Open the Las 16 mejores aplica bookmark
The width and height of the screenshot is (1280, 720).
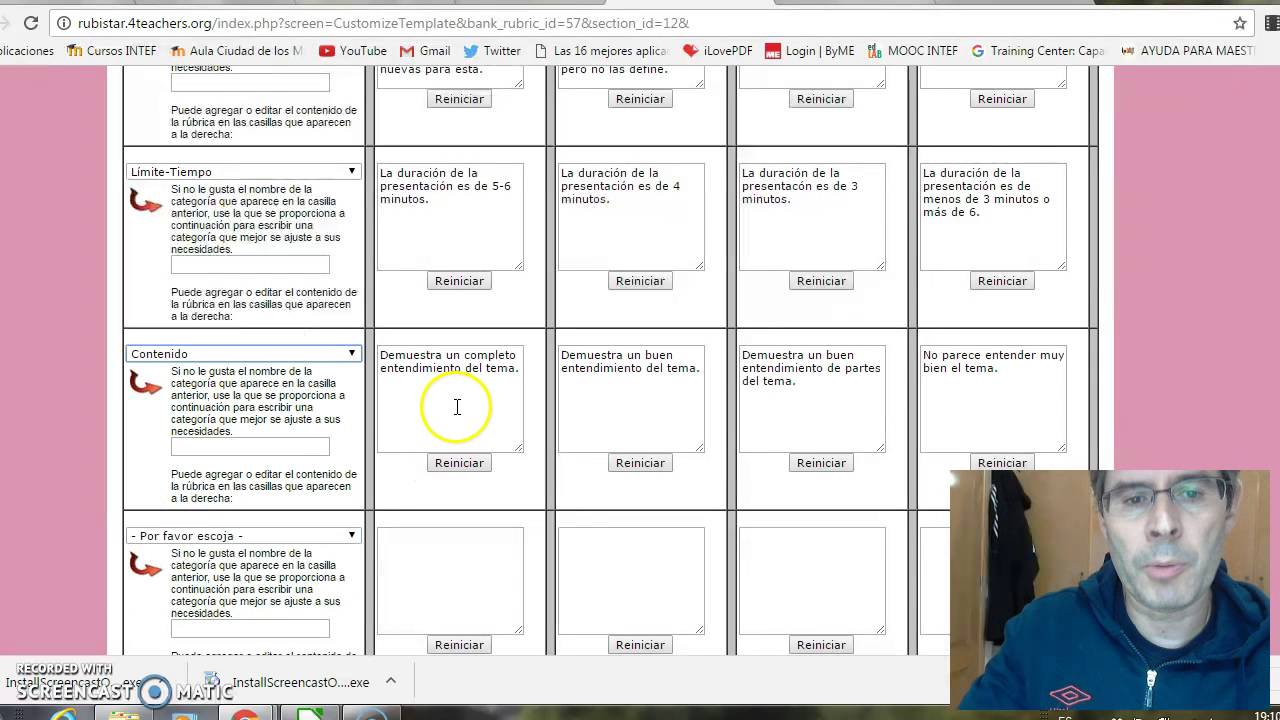[x=602, y=50]
